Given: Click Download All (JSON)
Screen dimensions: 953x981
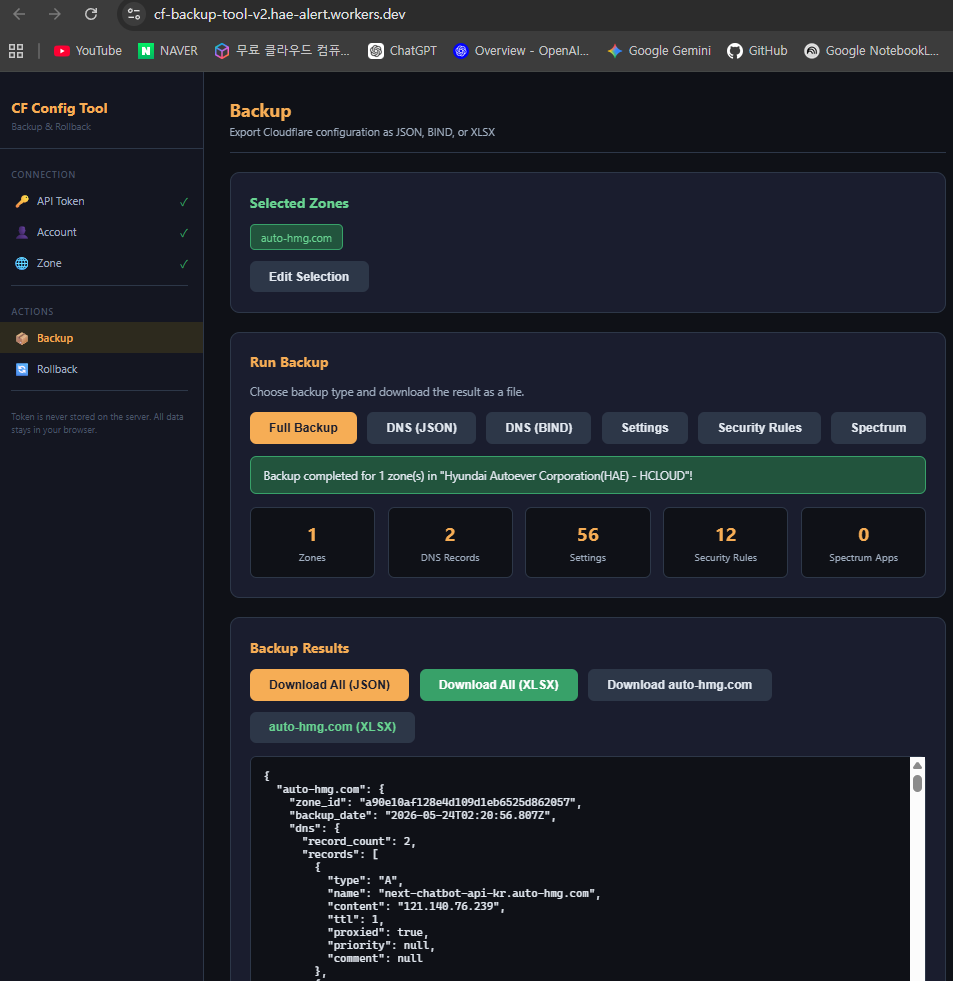Looking at the screenshot, I should (329, 685).
